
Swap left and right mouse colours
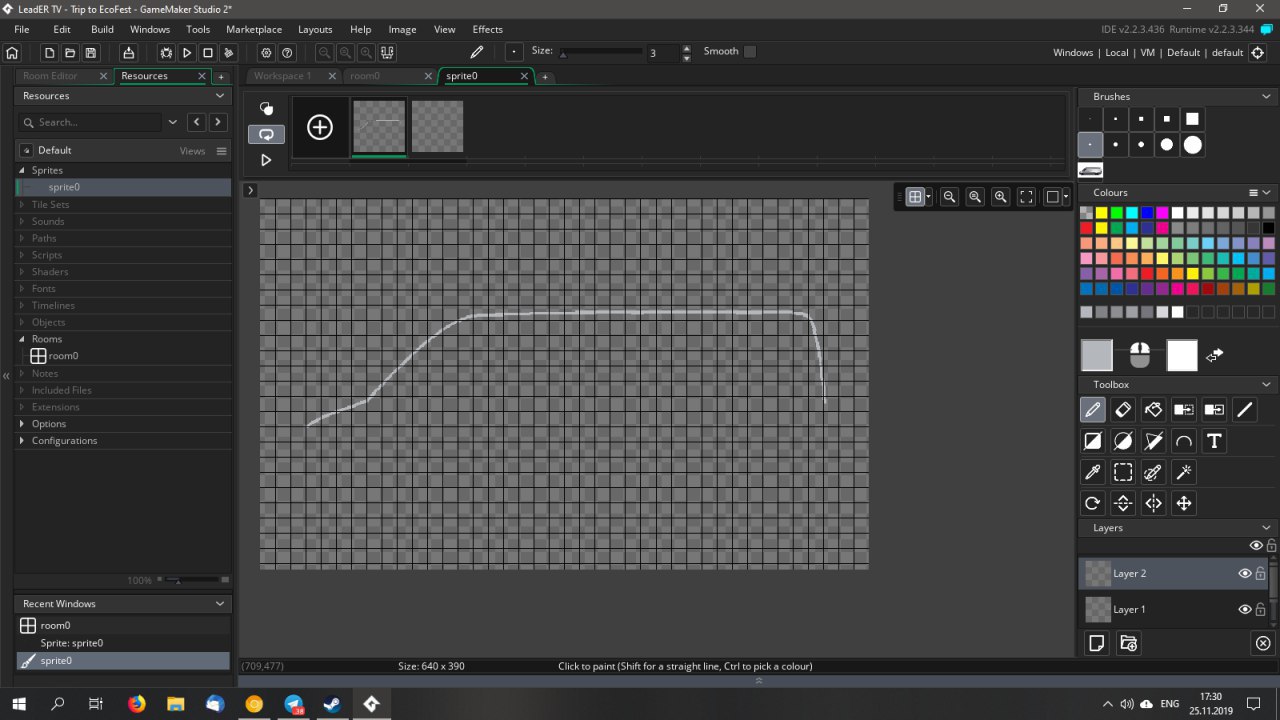[1214, 355]
